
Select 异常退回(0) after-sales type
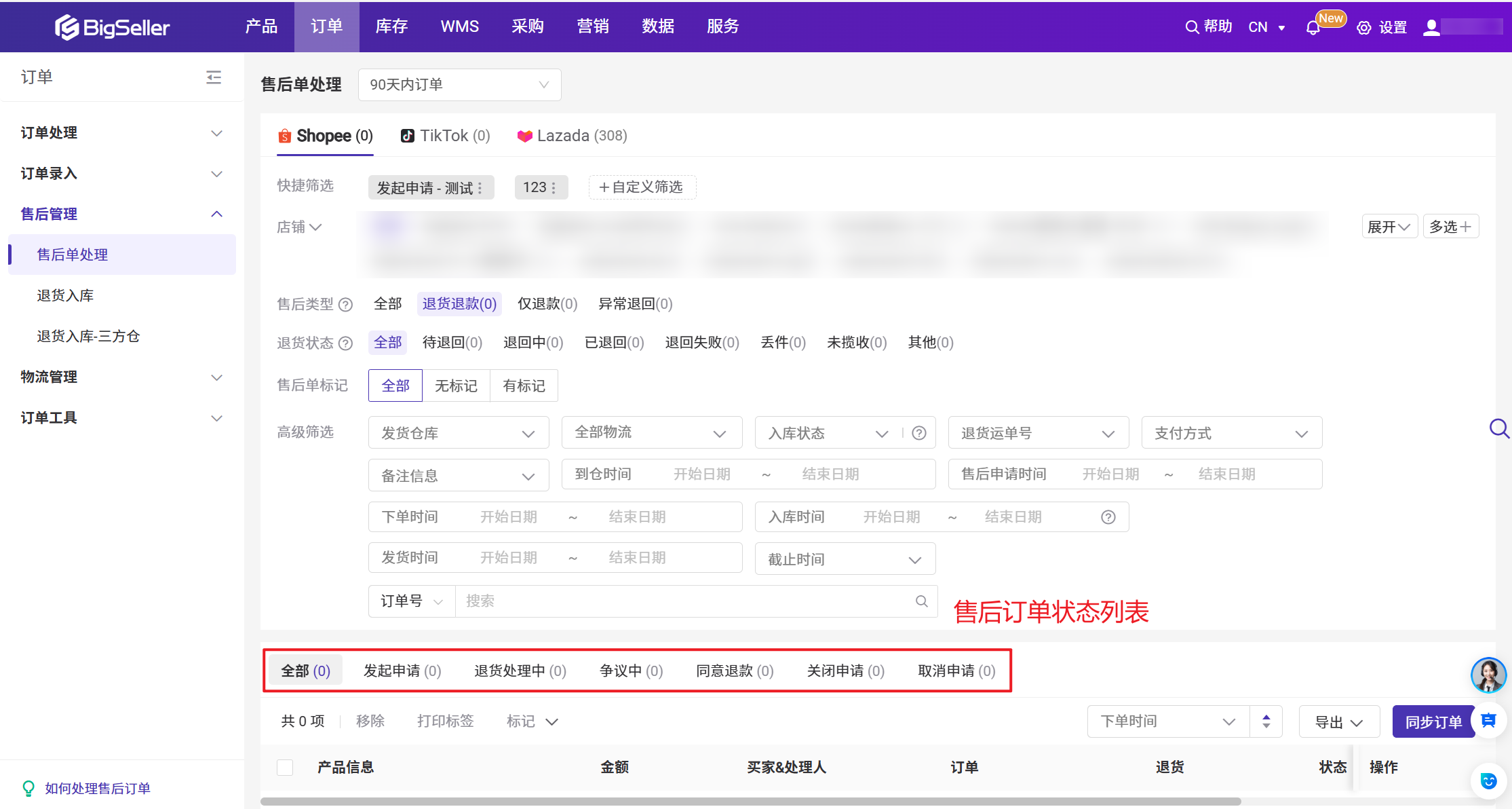tap(635, 304)
